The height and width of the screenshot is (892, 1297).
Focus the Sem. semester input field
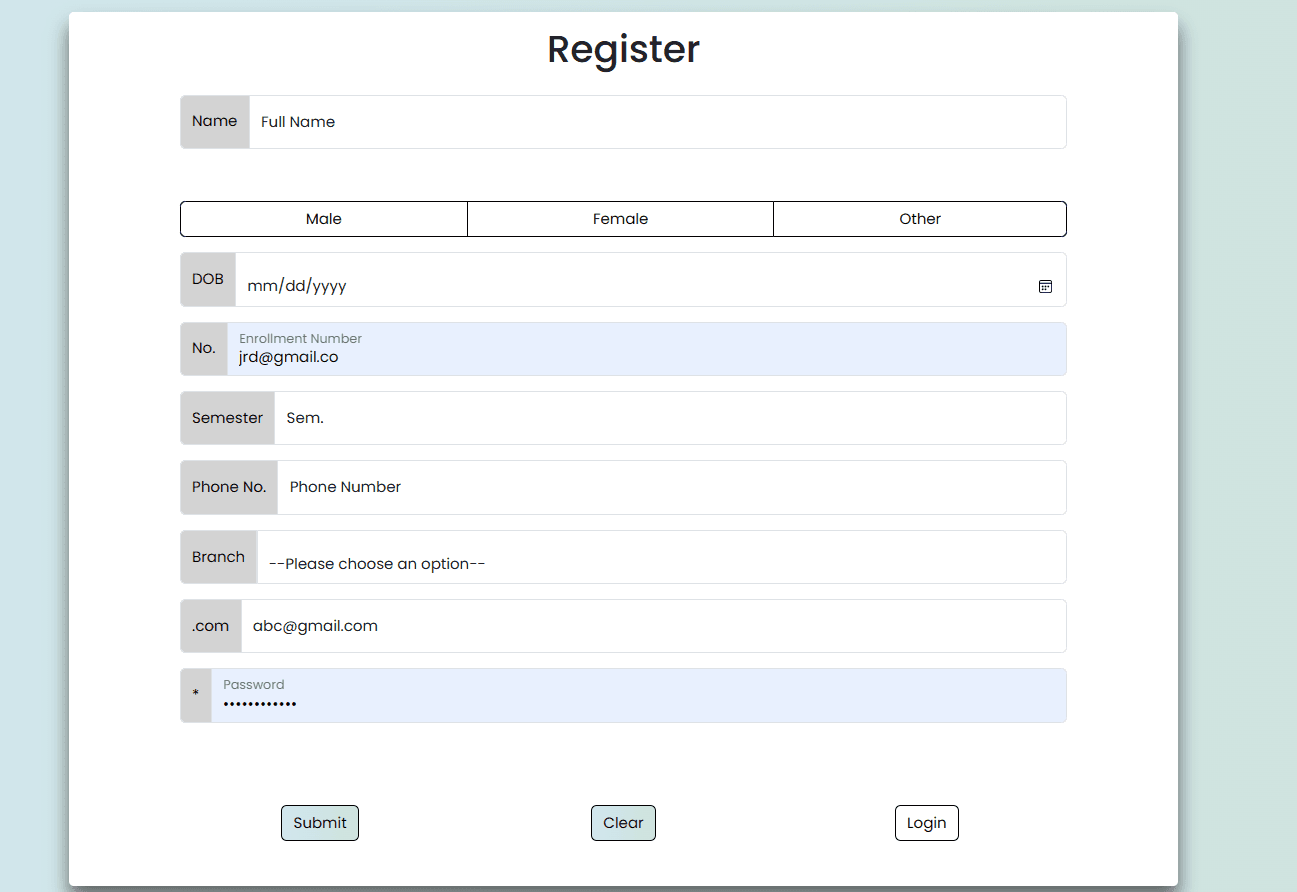pyautogui.click(x=670, y=418)
